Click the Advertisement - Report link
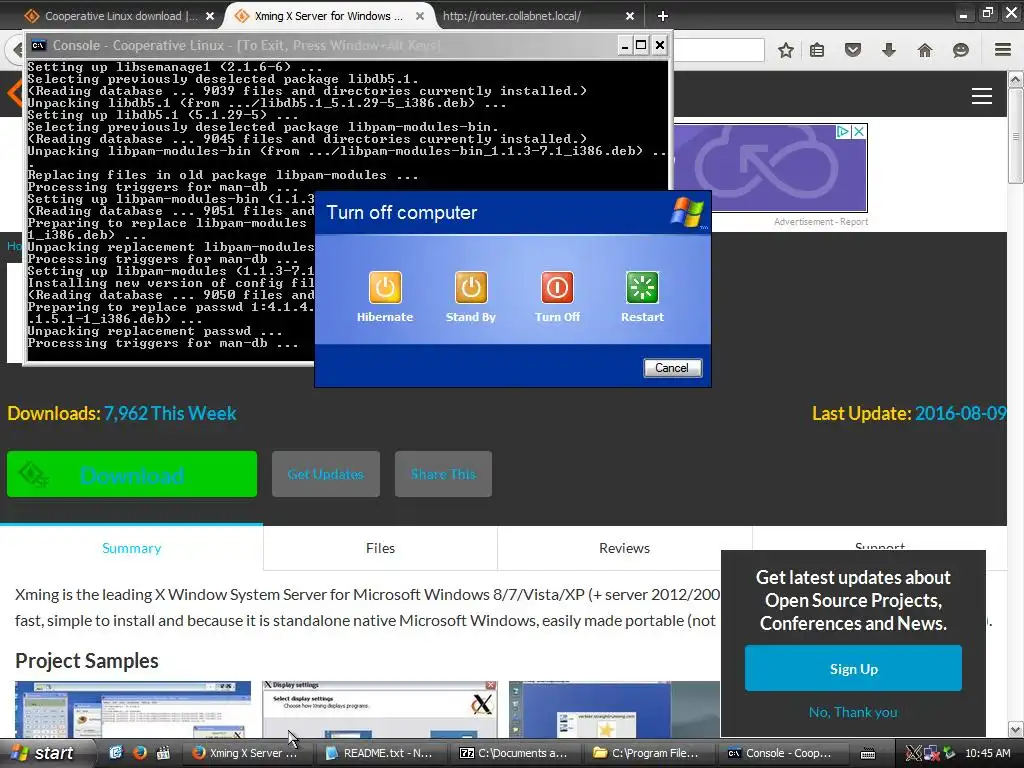The height and width of the screenshot is (768, 1024). [821, 222]
